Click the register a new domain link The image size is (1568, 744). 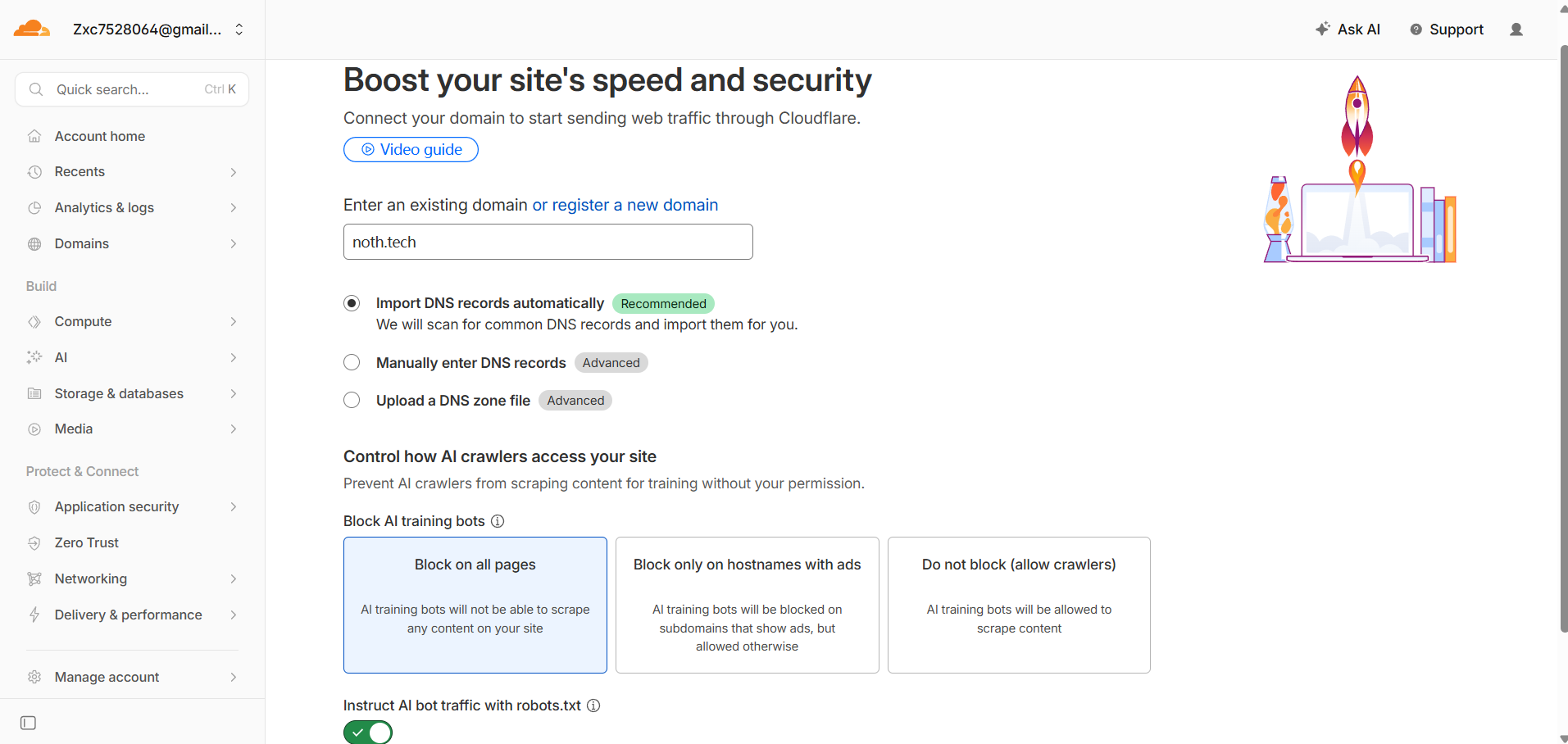[625, 205]
